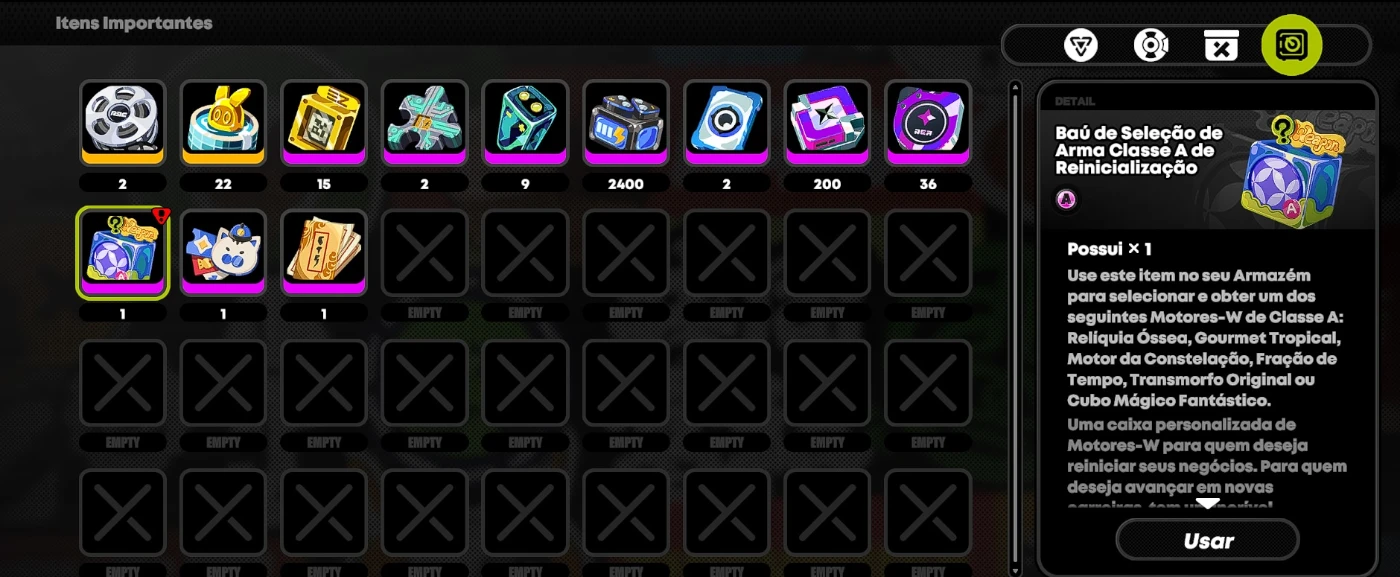1400x577 pixels.
Task: Open the triangle emblem inventory tab
Action: pyautogui.click(x=1081, y=45)
